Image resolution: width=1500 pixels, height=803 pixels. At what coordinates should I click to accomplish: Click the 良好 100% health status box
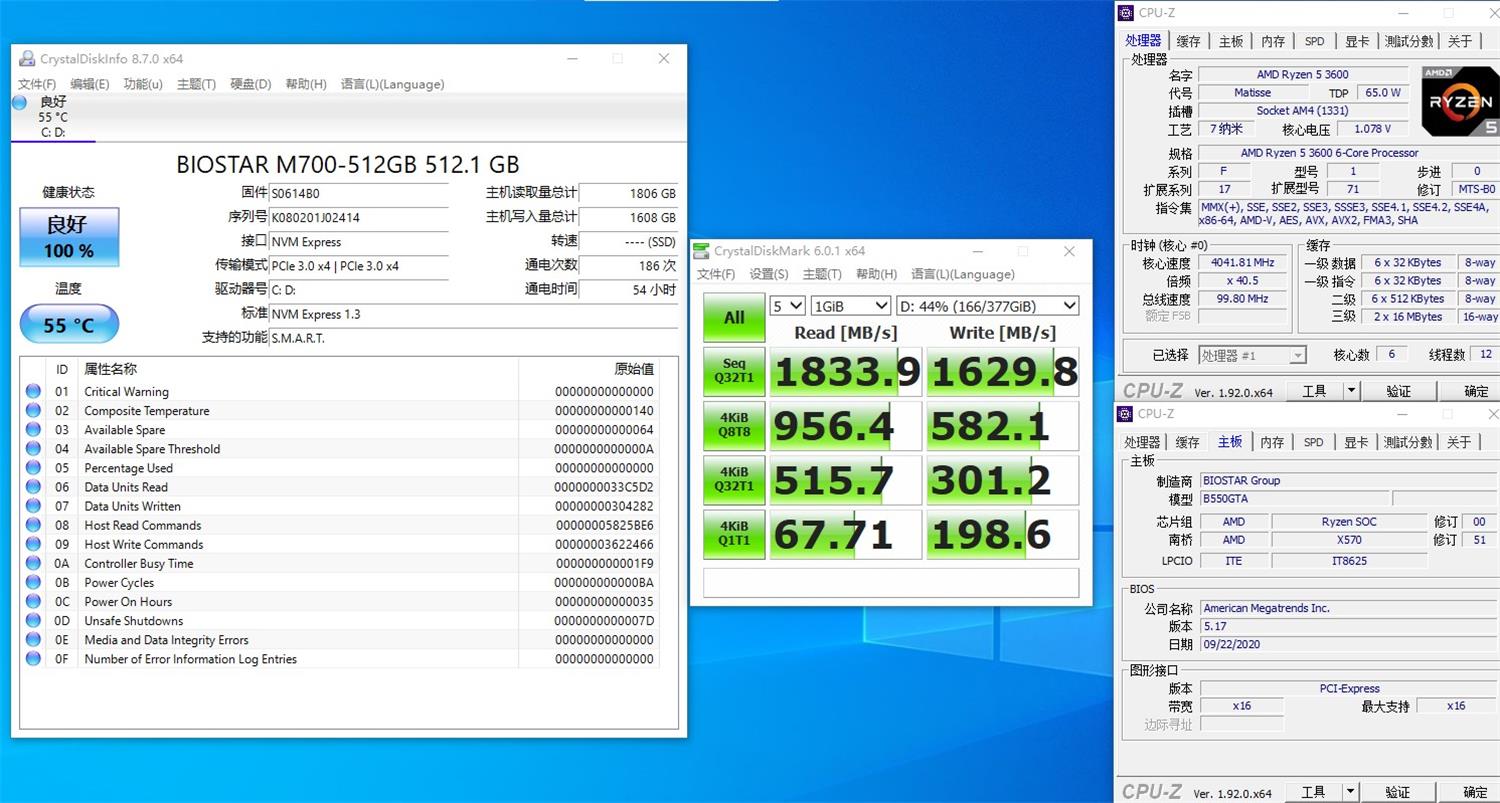69,238
